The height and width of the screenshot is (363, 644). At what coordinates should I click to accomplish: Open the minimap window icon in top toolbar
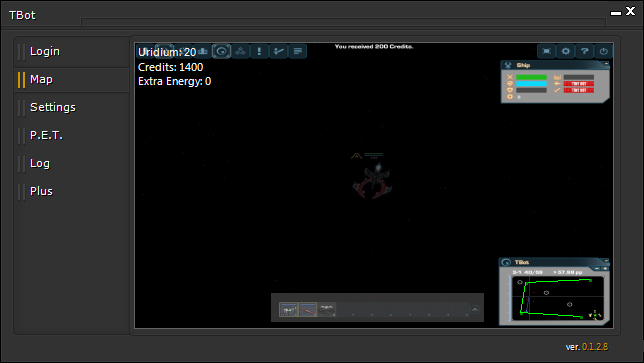221,51
